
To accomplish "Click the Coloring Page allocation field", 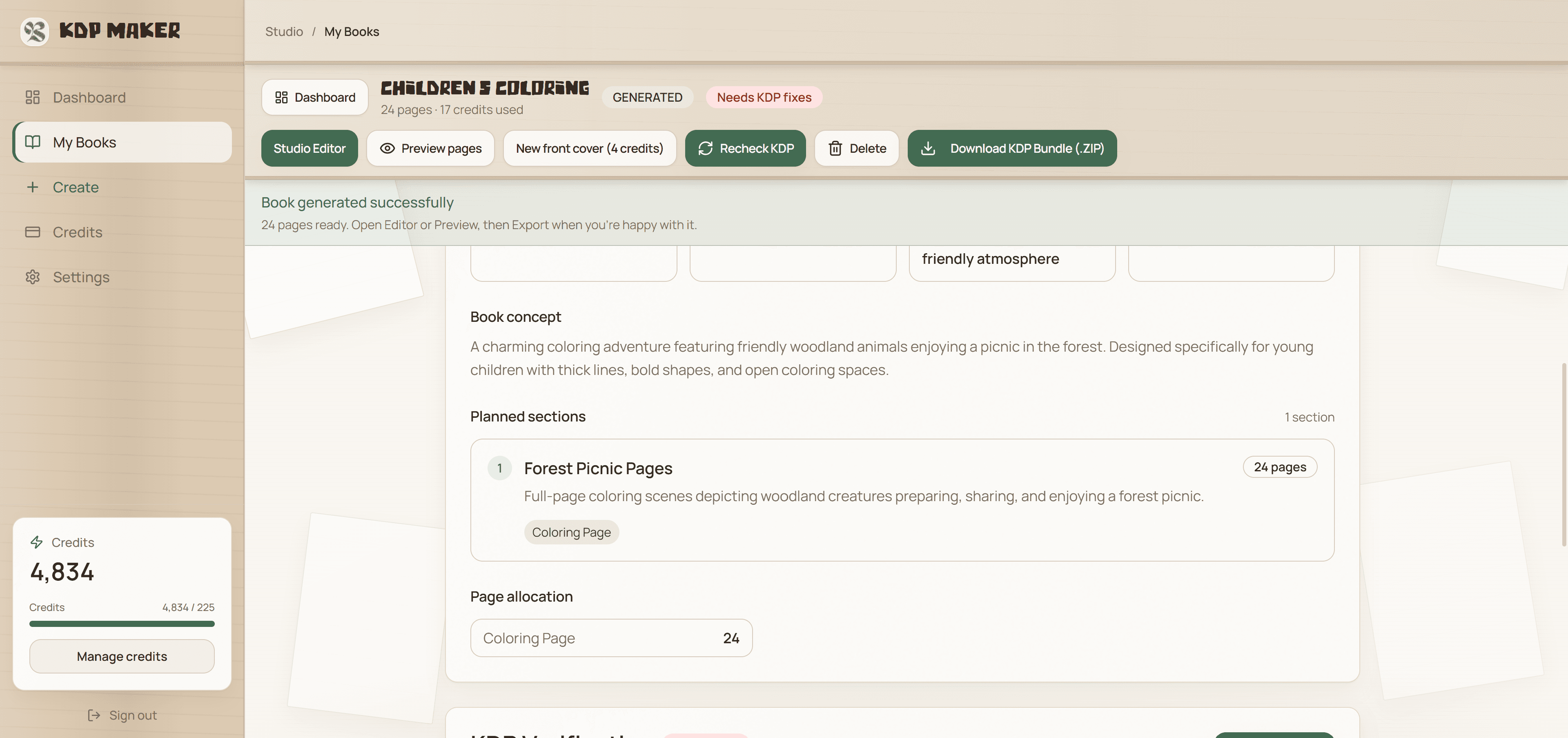I will point(611,638).
